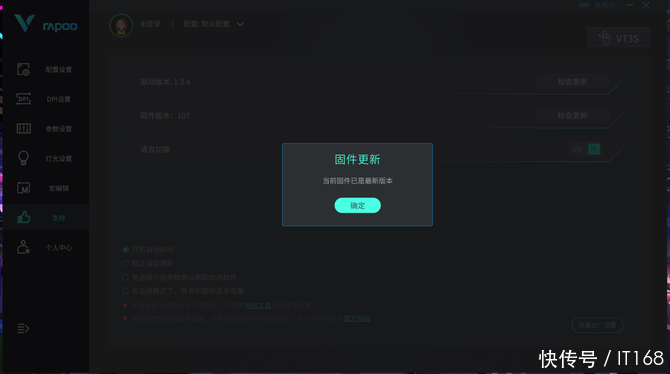Open 灯光设置 lightbulb icon

point(24,158)
